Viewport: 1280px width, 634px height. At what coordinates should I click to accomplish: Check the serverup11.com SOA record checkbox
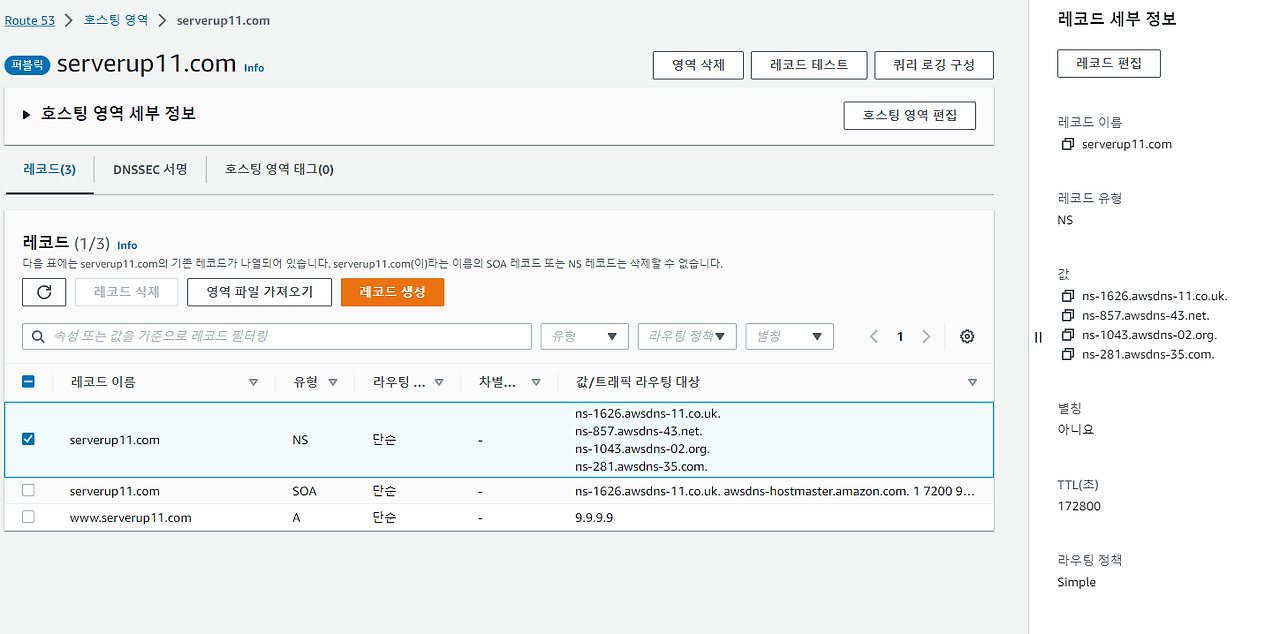[28, 490]
